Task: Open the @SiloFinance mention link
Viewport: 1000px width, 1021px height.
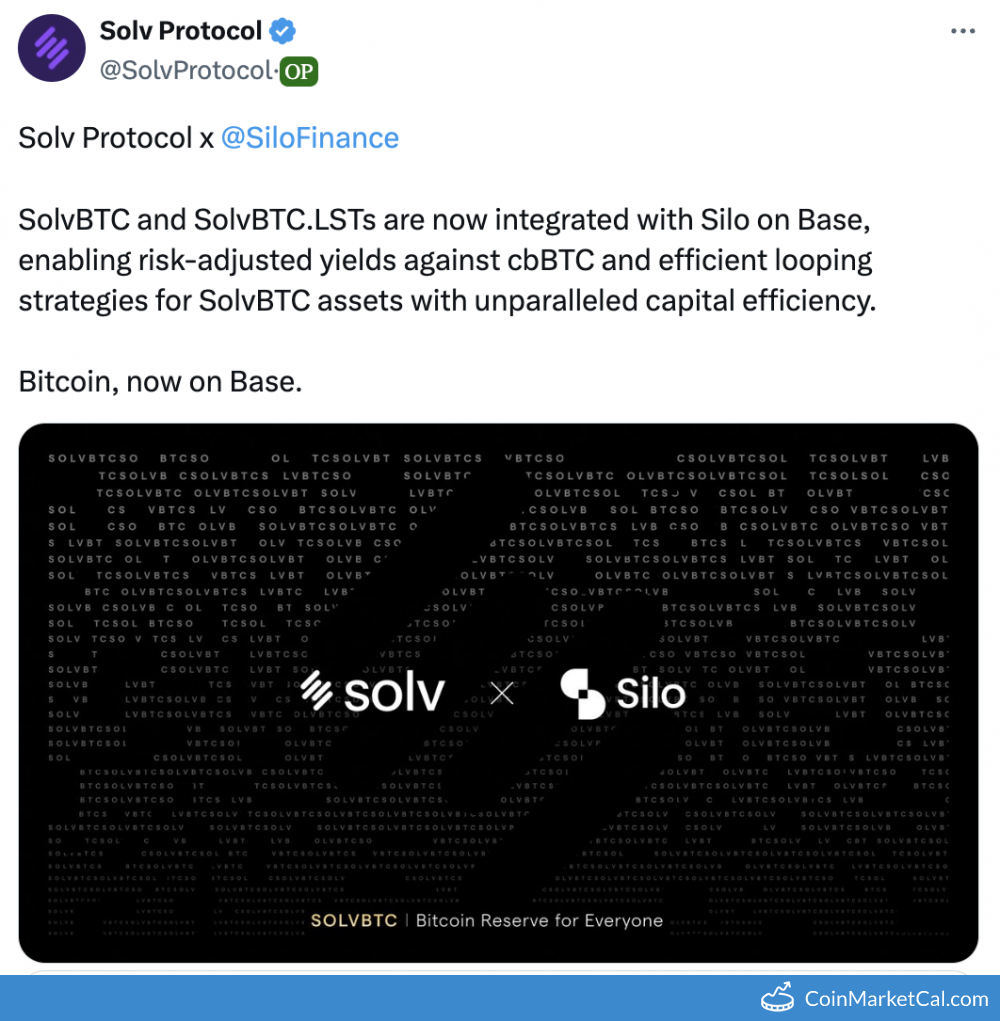Action: (309, 138)
